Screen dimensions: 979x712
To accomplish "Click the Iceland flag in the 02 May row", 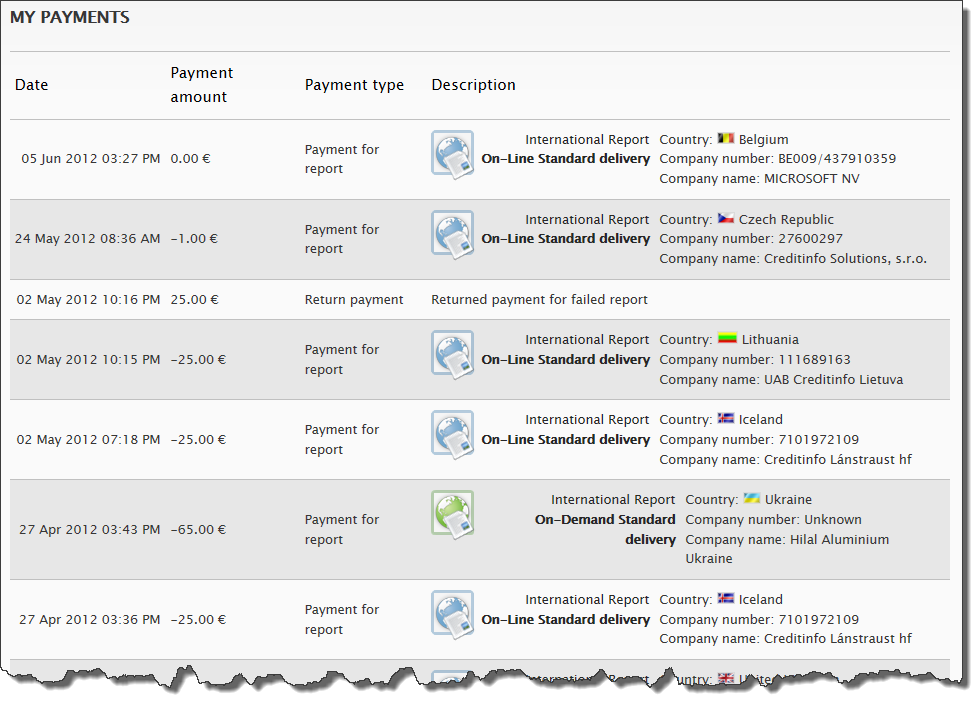I will [726, 420].
